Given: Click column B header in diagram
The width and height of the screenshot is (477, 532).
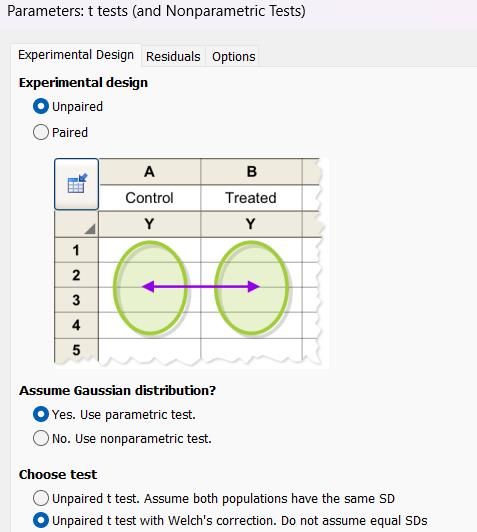Looking at the screenshot, I should (251, 172).
